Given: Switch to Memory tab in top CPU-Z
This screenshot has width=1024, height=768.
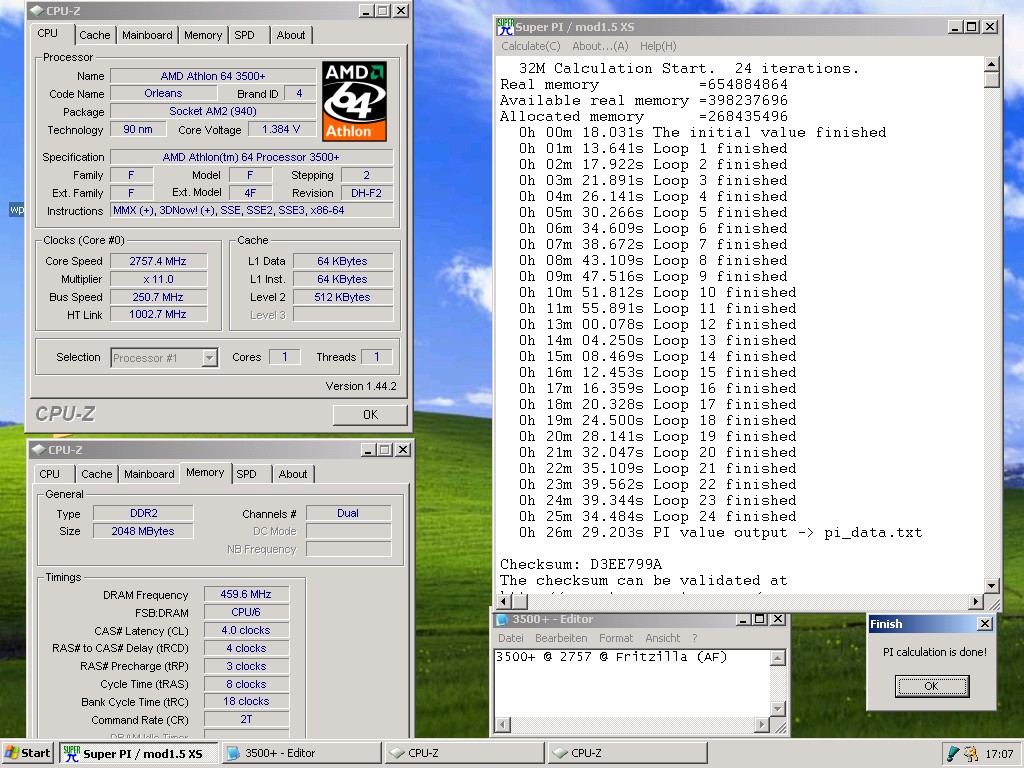Looking at the screenshot, I should tap(202, 35).
